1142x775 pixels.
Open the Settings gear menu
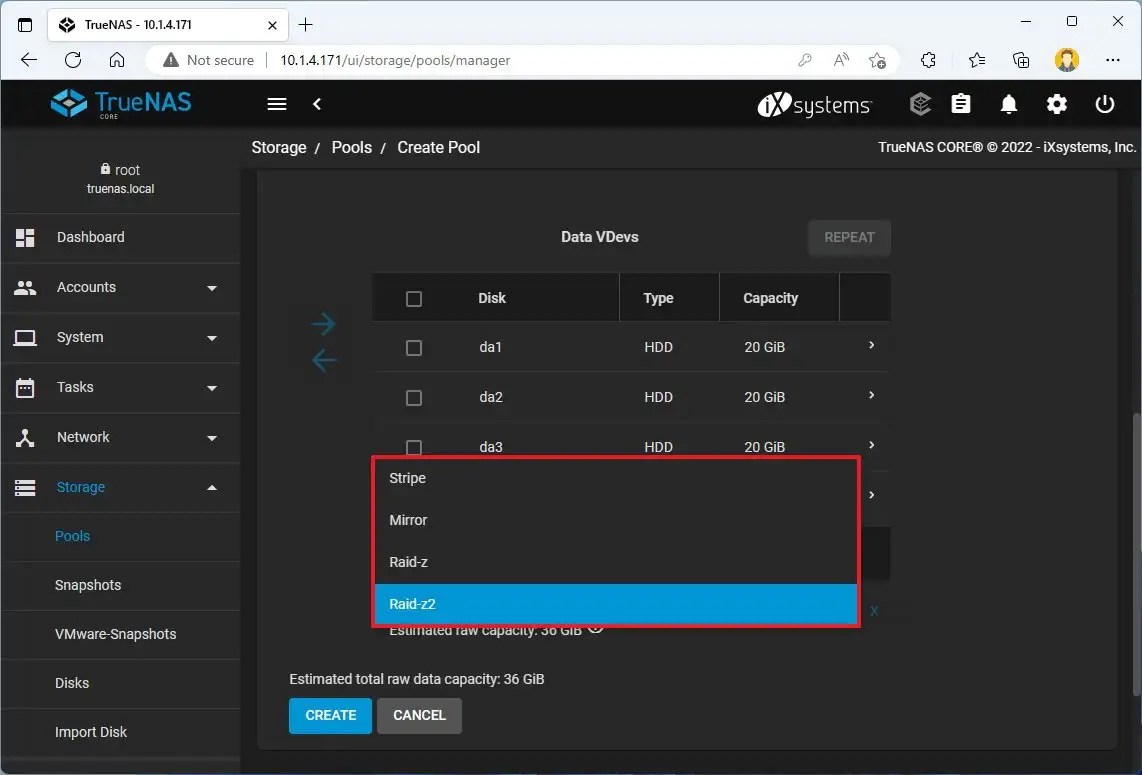pos(1057,103)
